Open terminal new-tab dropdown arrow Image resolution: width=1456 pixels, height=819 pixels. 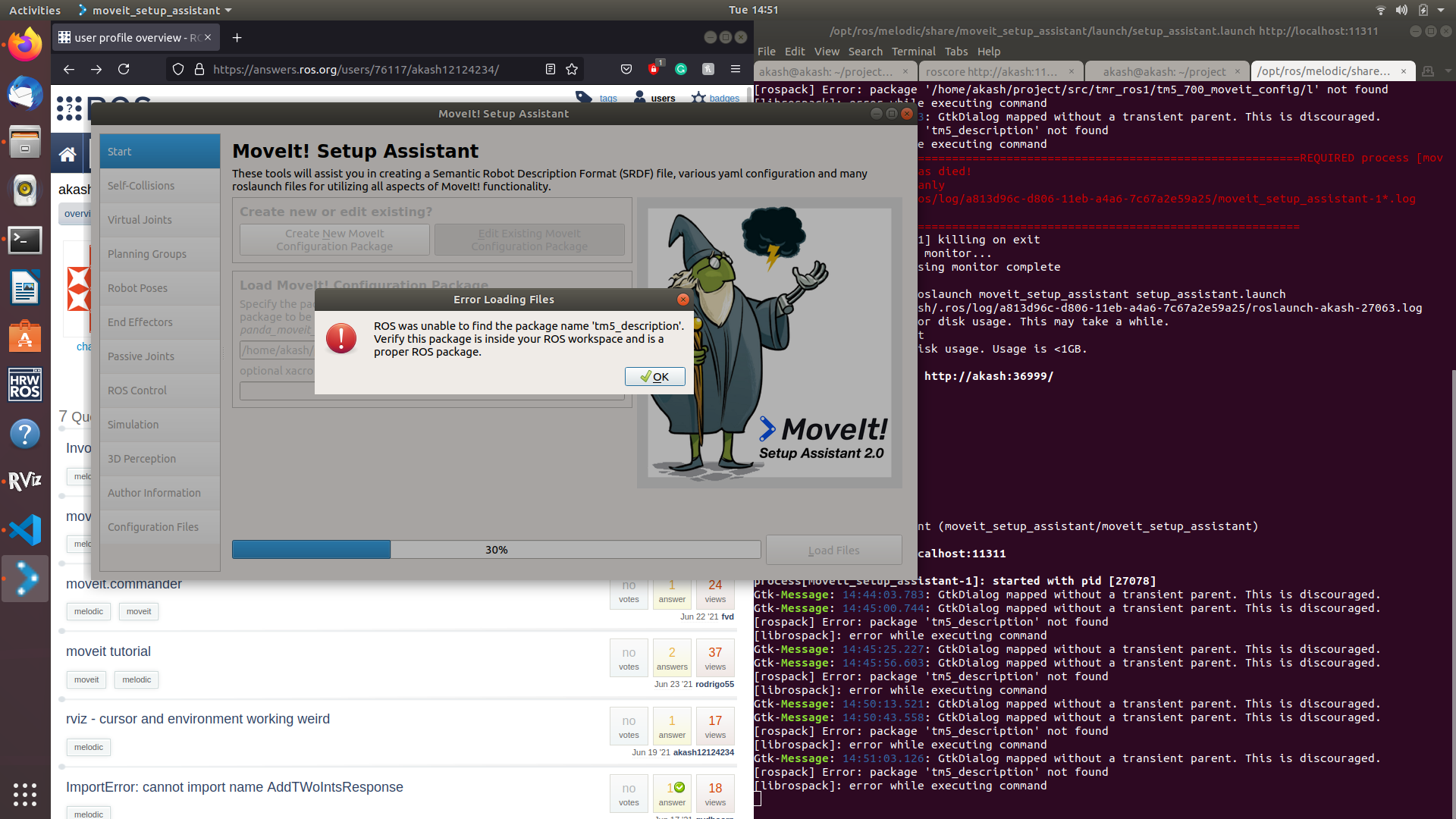1448,71
